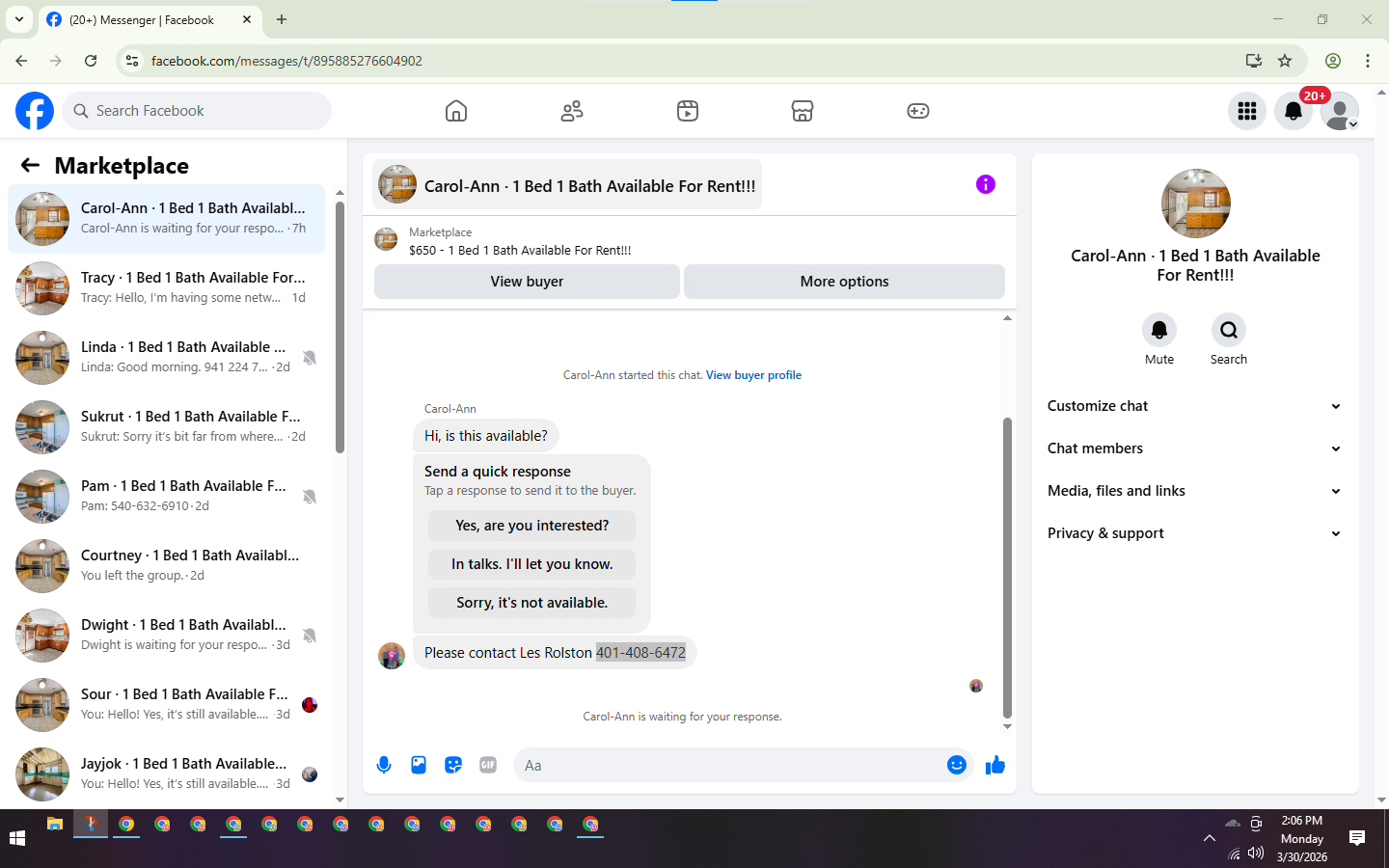Open the emoji picker smiley
Viewport: 1389px width, 868px height.
957,765
